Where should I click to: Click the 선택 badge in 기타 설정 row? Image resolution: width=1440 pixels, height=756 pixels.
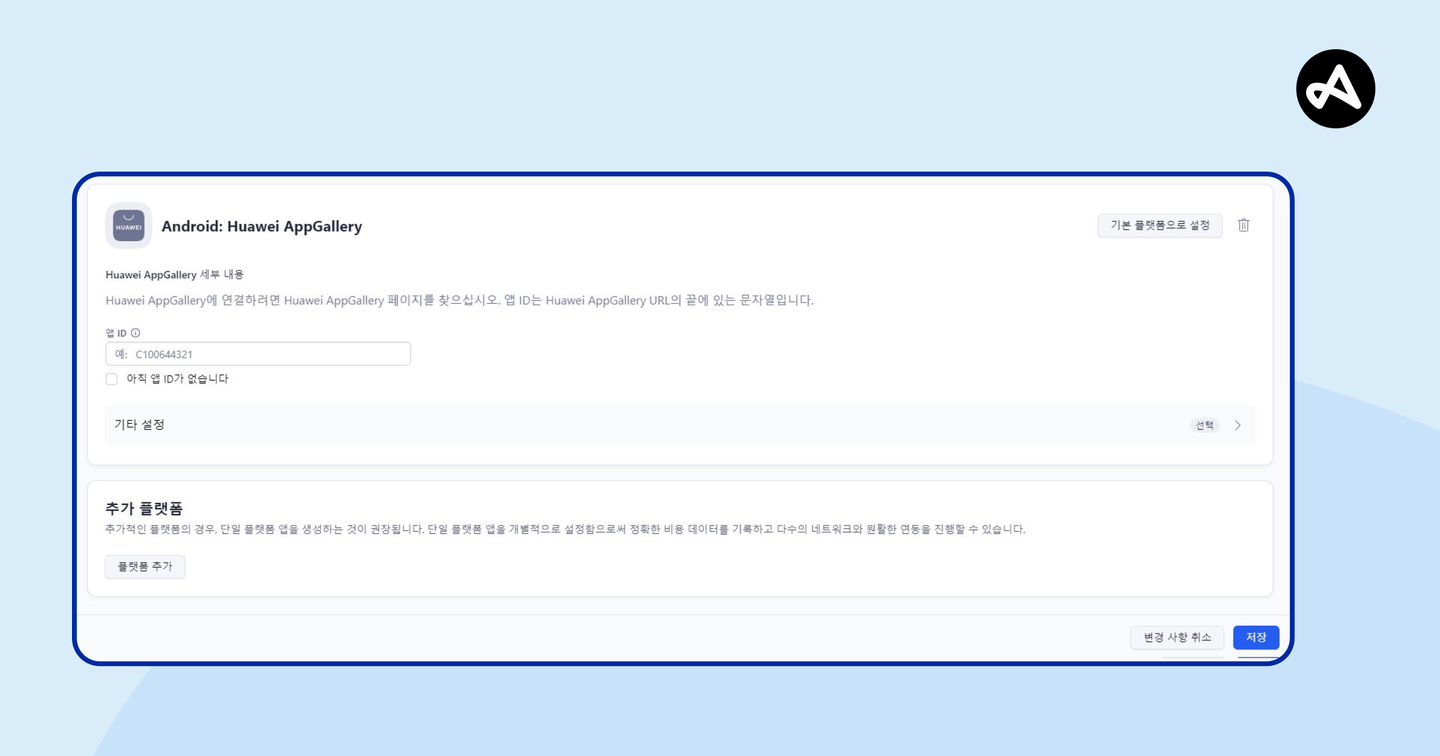point(1205,425)
